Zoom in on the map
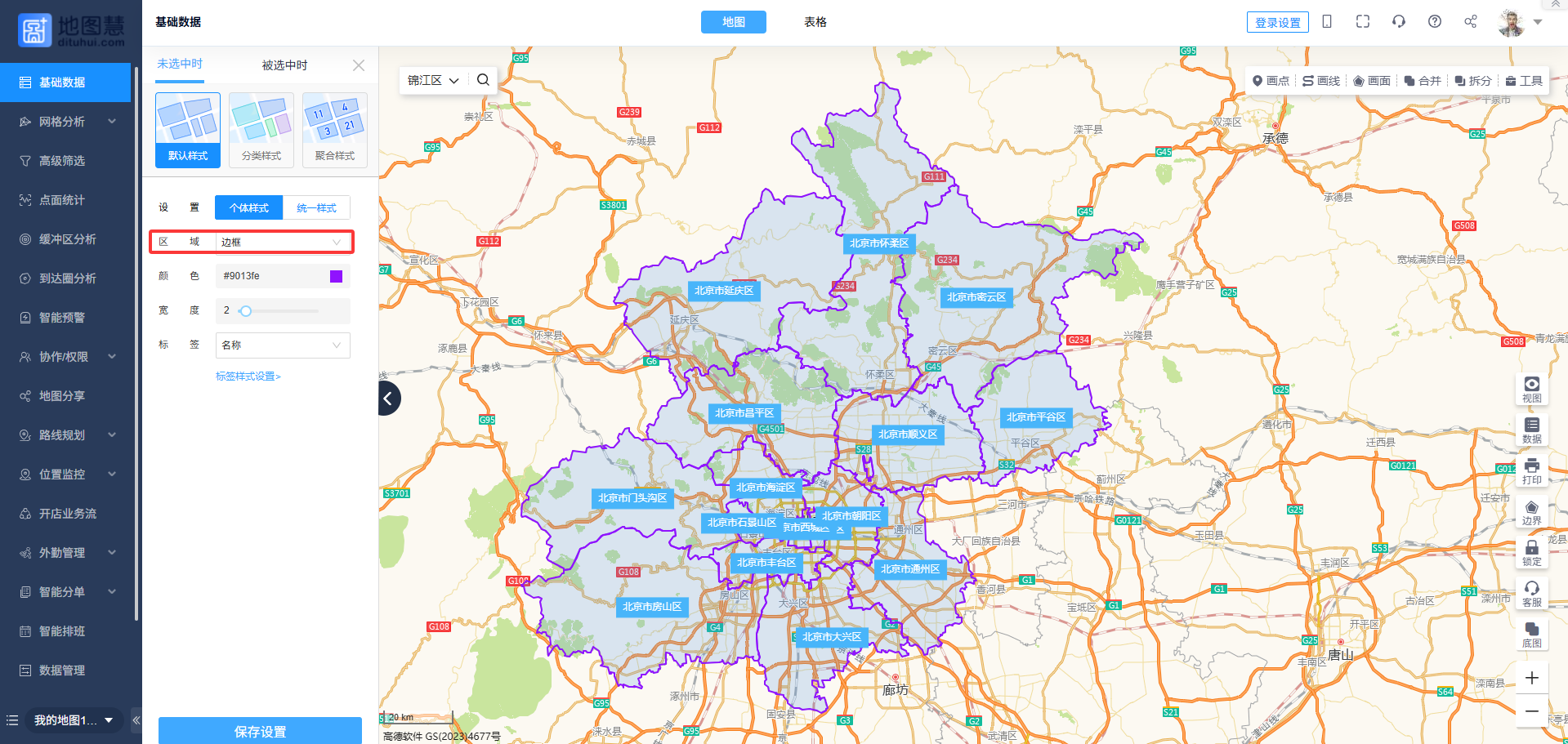The image size is (1568, 744). 1531,678
